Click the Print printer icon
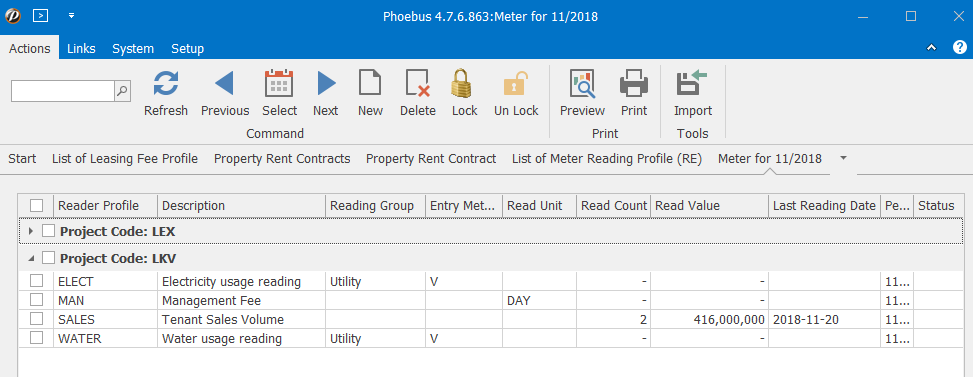973x377 pixels. [x=634, y=84]
